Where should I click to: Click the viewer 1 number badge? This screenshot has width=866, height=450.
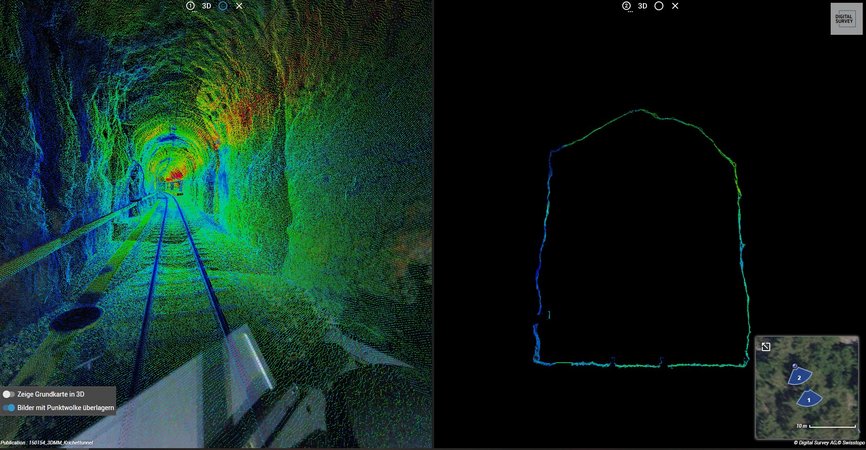click(x=191, y=6)
